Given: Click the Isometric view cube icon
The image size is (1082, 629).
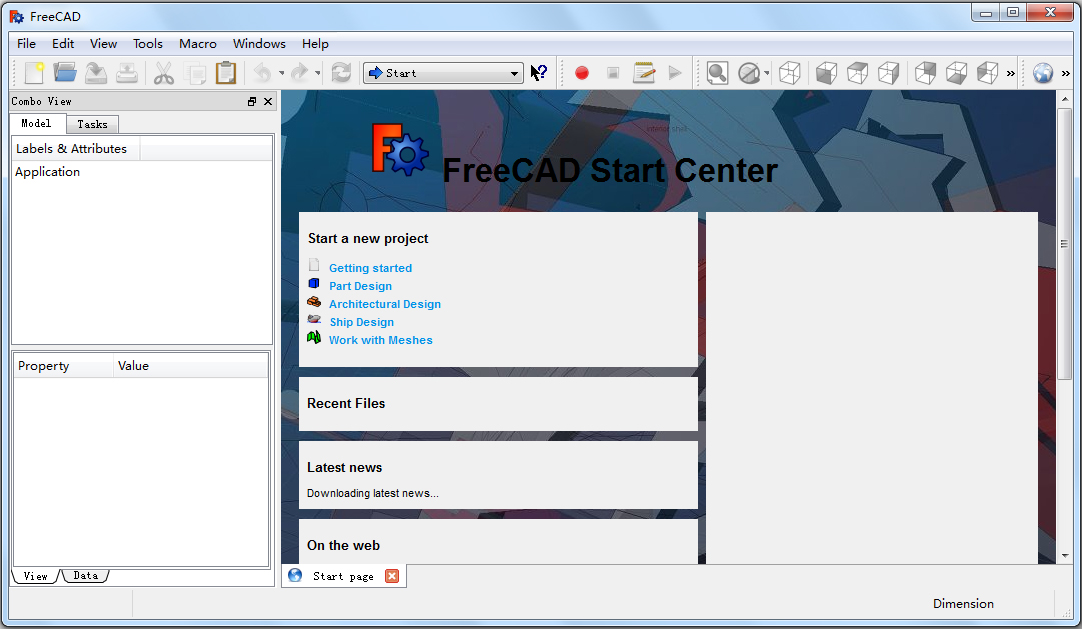Looking at the screenshot, I should [789, 72].
